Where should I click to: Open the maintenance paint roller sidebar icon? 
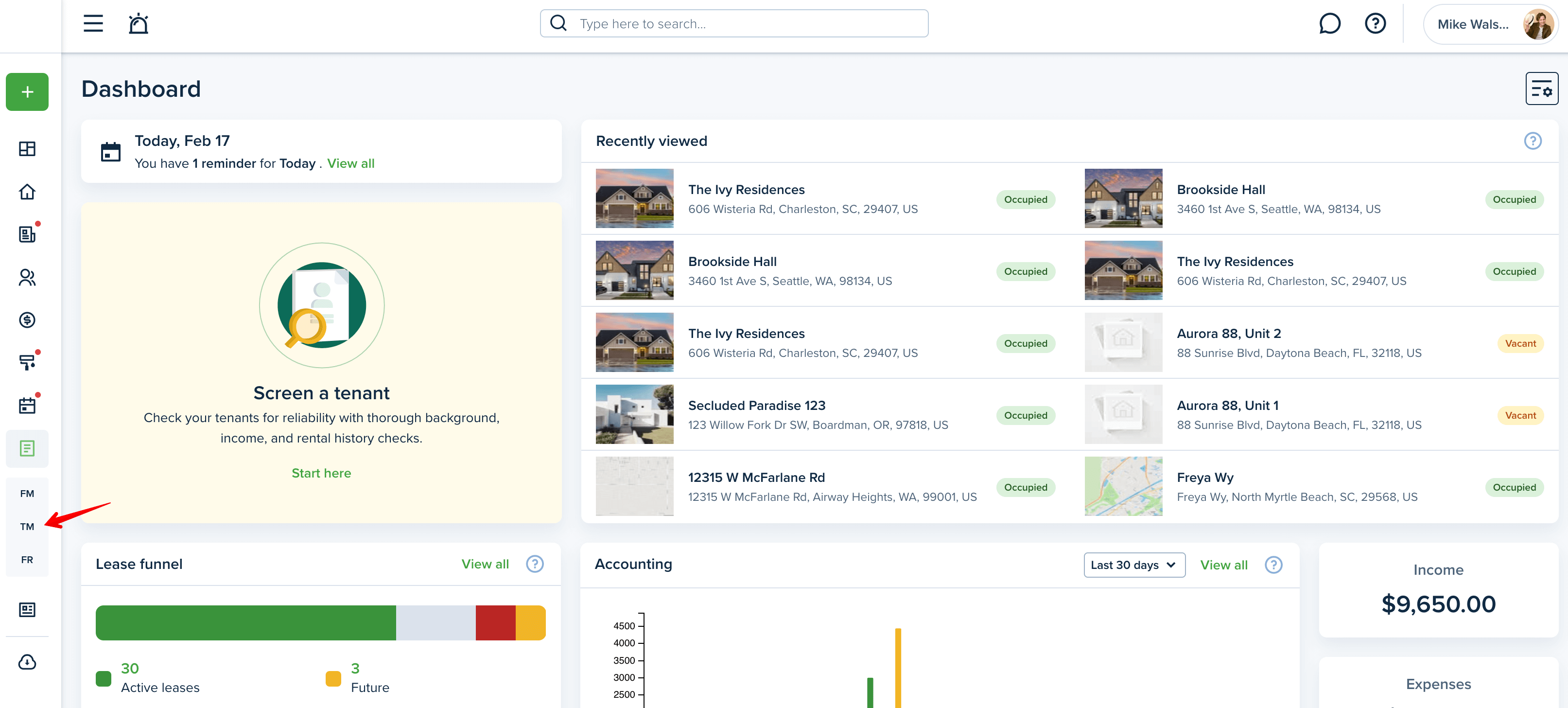click(x=27, y=362)
